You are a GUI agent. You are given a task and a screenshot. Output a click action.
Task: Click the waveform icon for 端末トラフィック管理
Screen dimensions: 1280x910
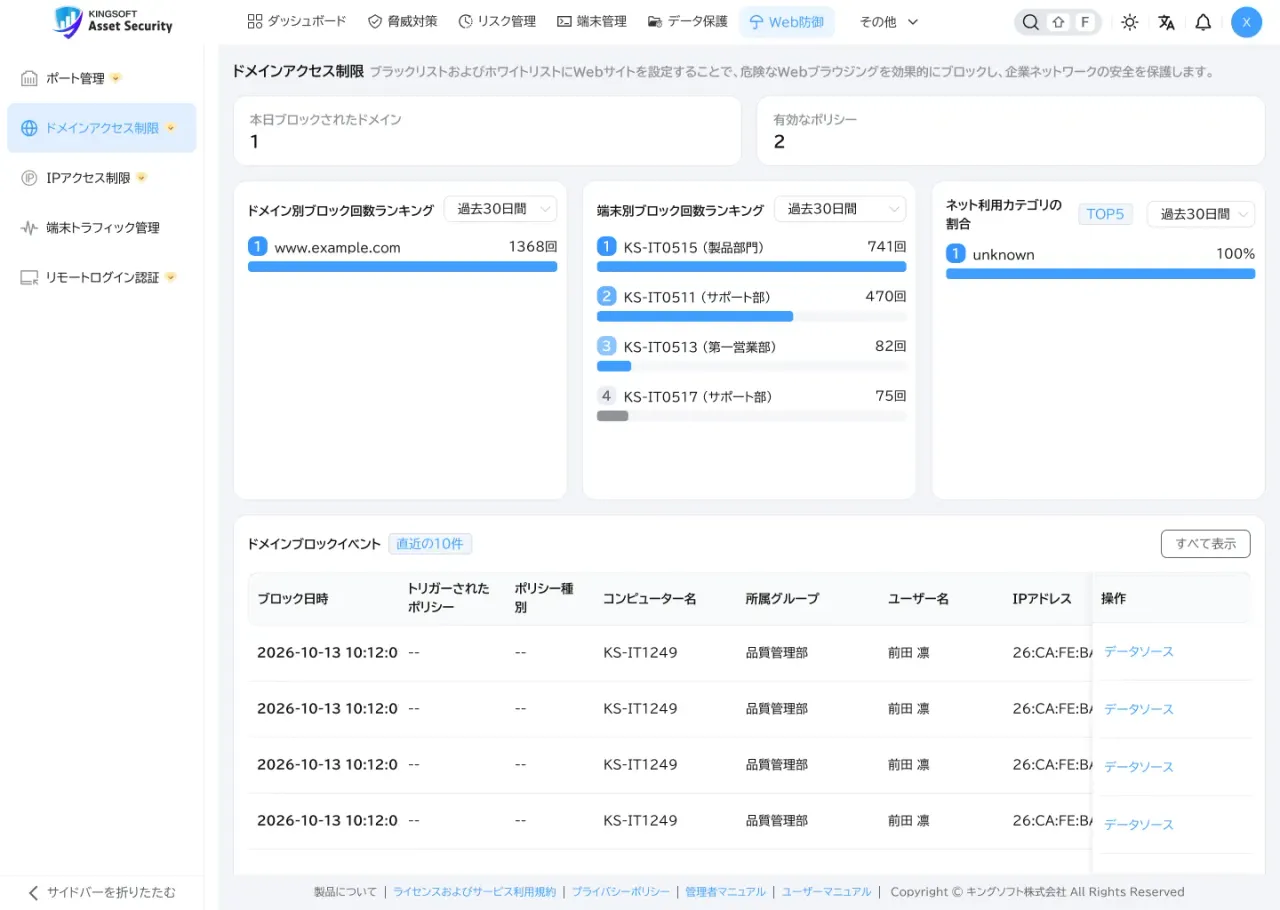[x=29, y=228]
